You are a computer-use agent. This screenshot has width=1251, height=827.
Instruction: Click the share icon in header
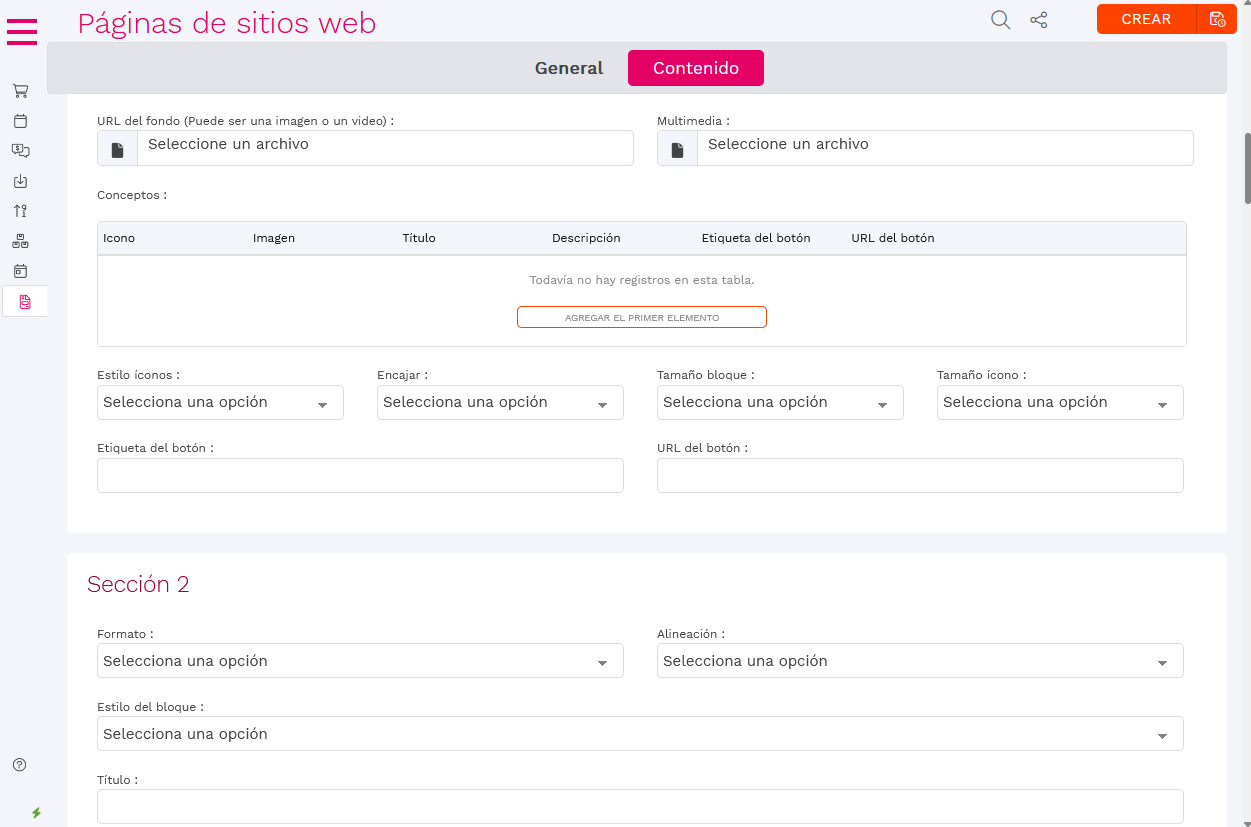pos(1039,20)
